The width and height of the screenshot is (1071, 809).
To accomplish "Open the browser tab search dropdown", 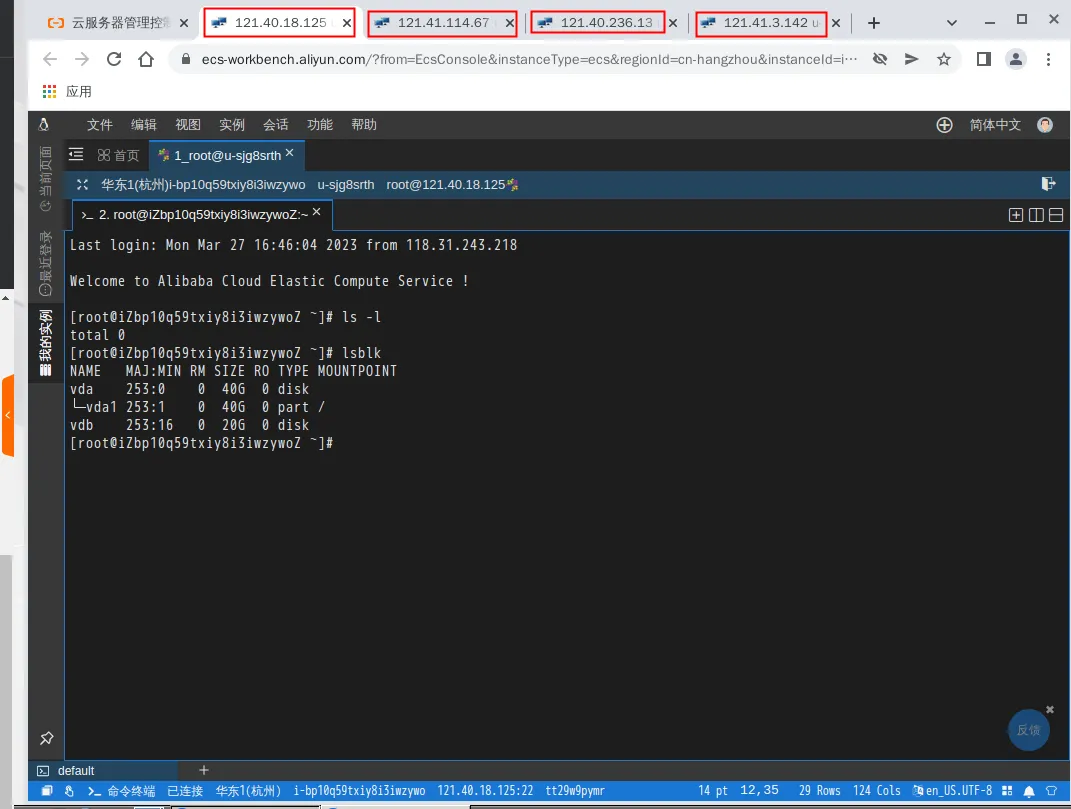I will tap(951, 23).
